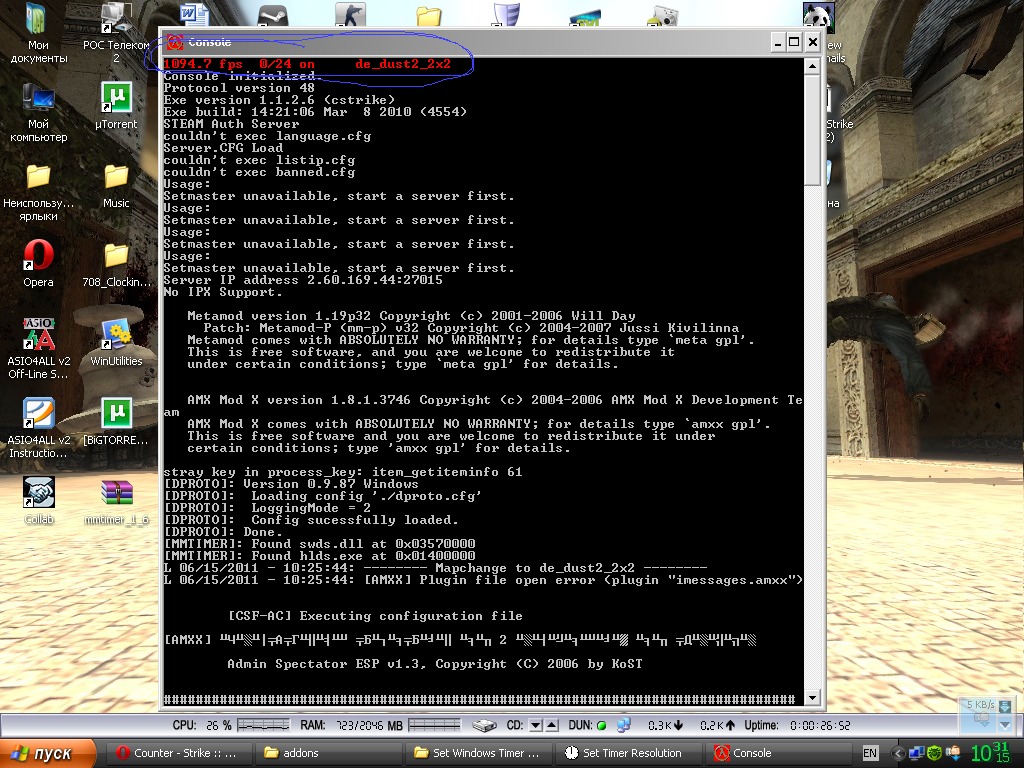Click the EN language indicator

[870, 753]
